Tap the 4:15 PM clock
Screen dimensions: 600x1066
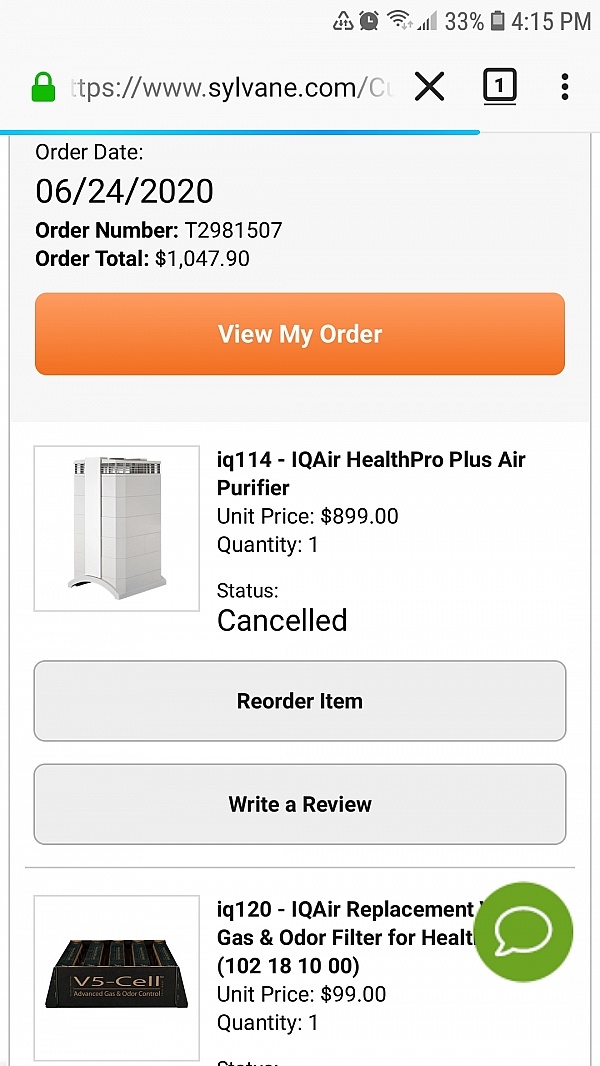(x=551, y=20)
